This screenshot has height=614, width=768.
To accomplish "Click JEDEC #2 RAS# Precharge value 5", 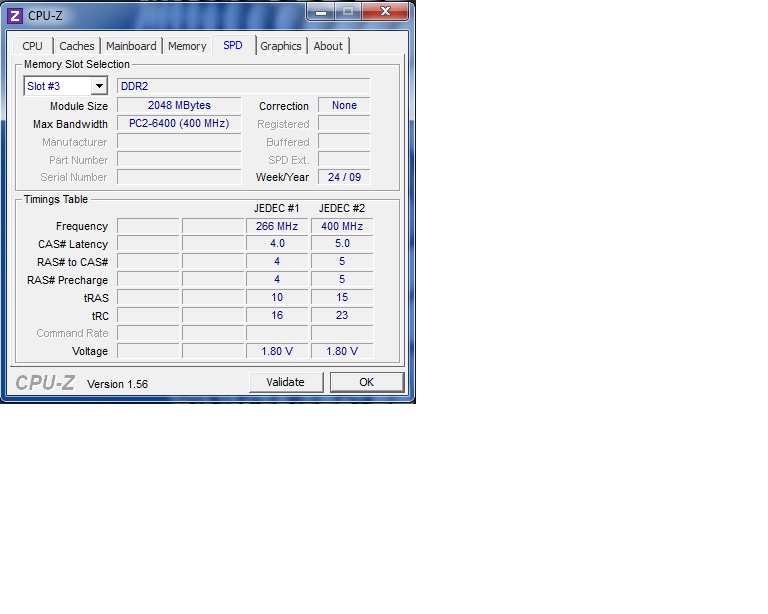I will point(342,280).
